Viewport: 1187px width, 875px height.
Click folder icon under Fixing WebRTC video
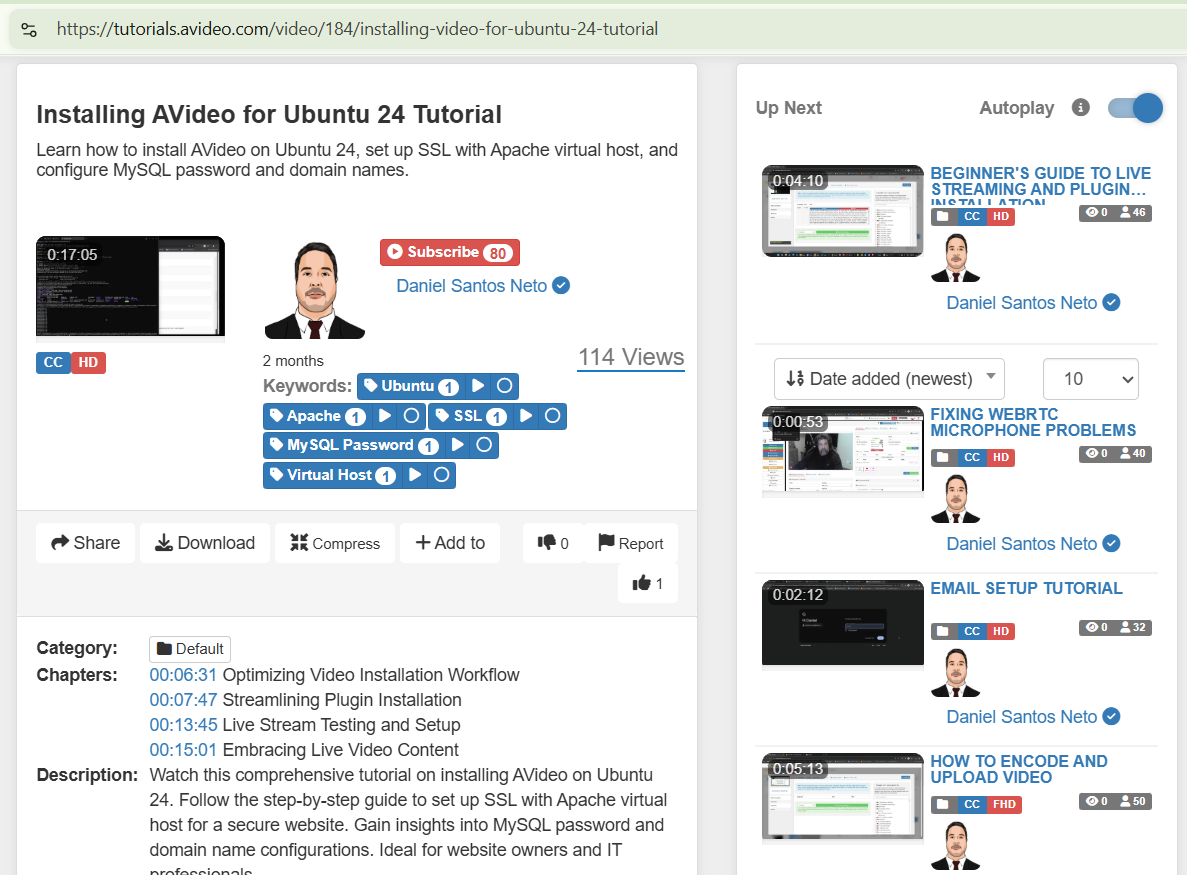943,457
